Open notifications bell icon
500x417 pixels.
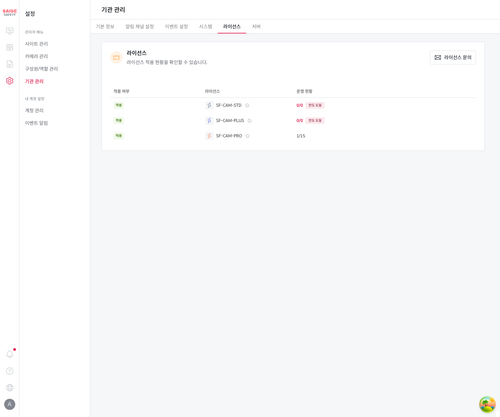click(x=10, y=354)
